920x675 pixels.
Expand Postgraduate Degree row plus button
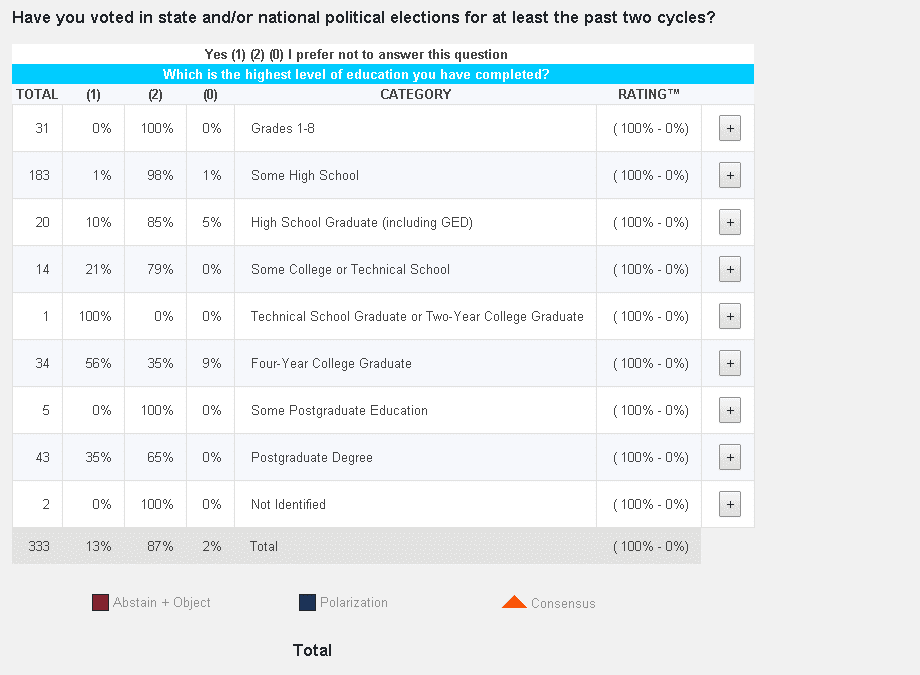pos(729,457)
